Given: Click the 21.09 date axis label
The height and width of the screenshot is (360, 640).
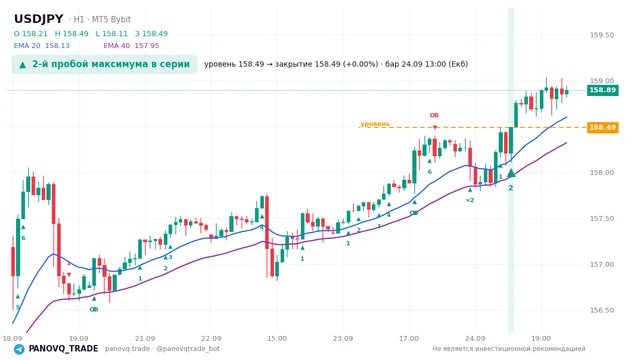Looking at the screenshot, I should (145, 339).
